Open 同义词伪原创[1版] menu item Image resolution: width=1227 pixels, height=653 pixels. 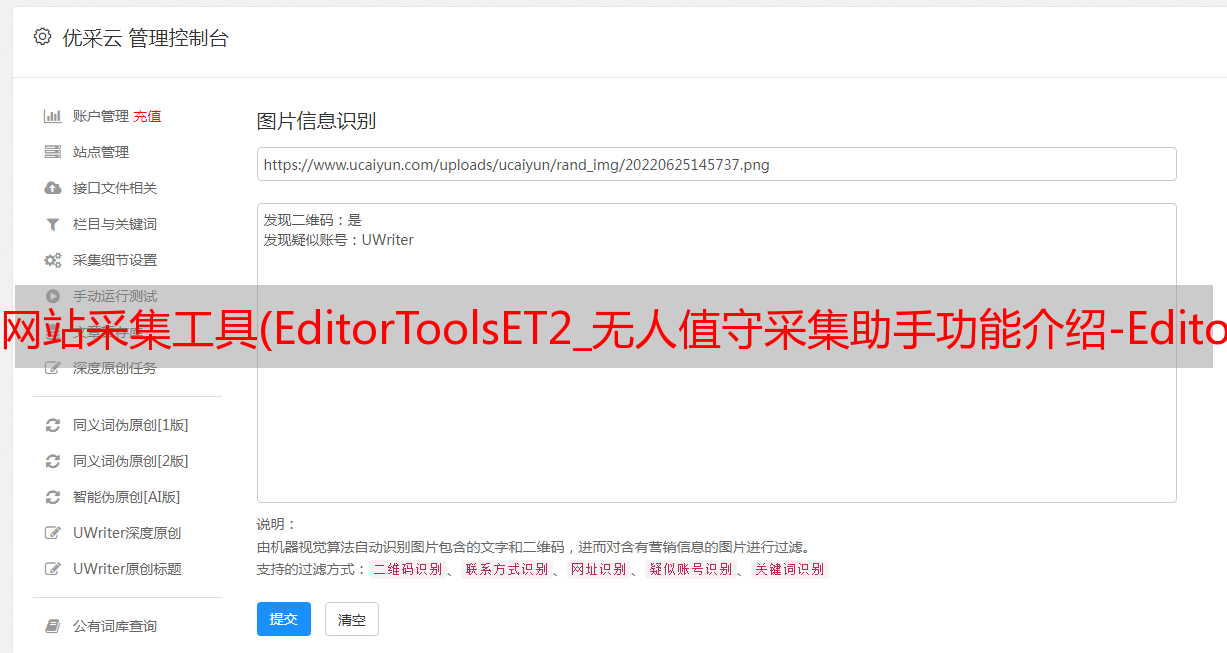tap(131, 425)
